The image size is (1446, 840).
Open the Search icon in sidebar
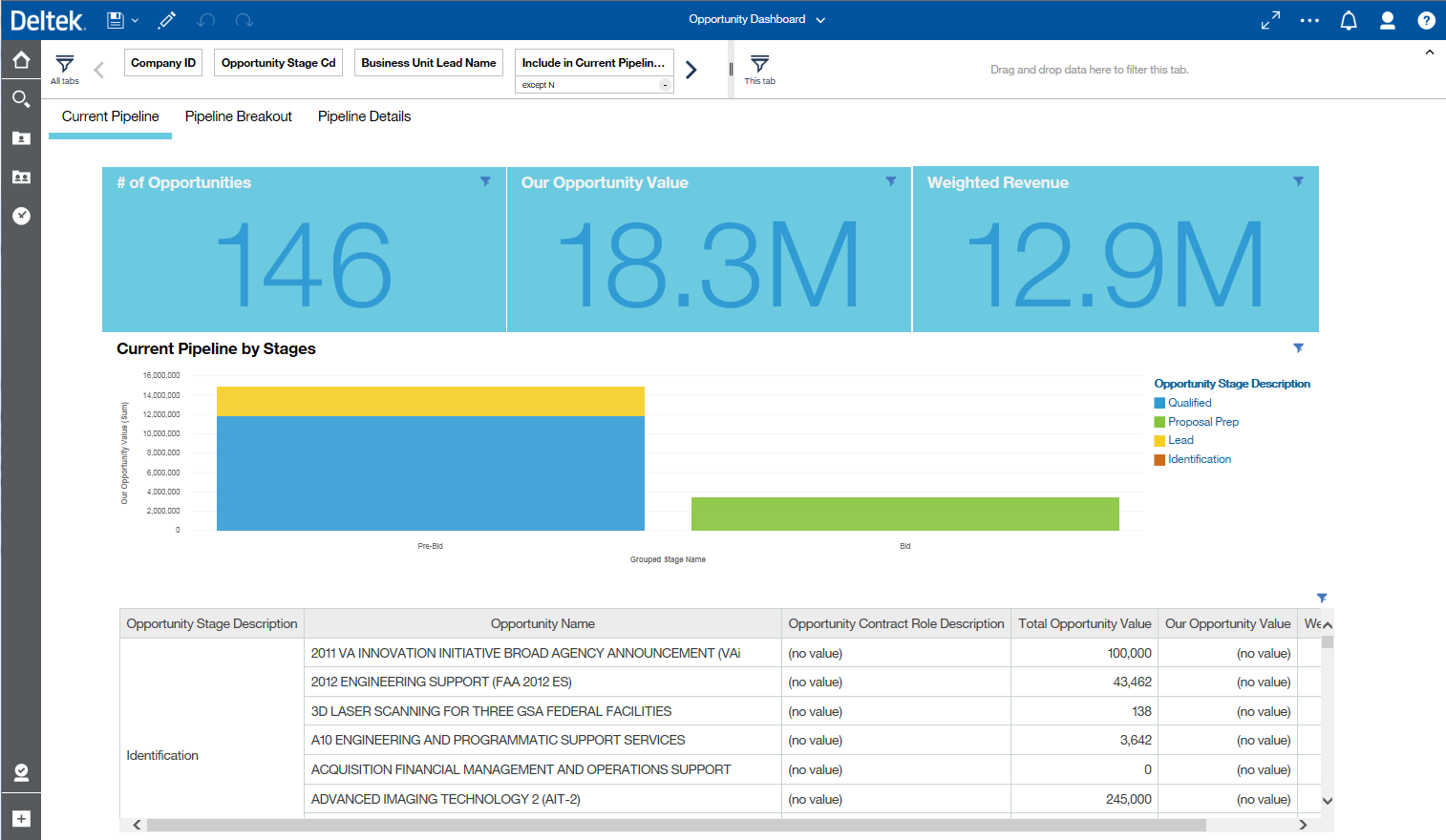coord(20,98)
